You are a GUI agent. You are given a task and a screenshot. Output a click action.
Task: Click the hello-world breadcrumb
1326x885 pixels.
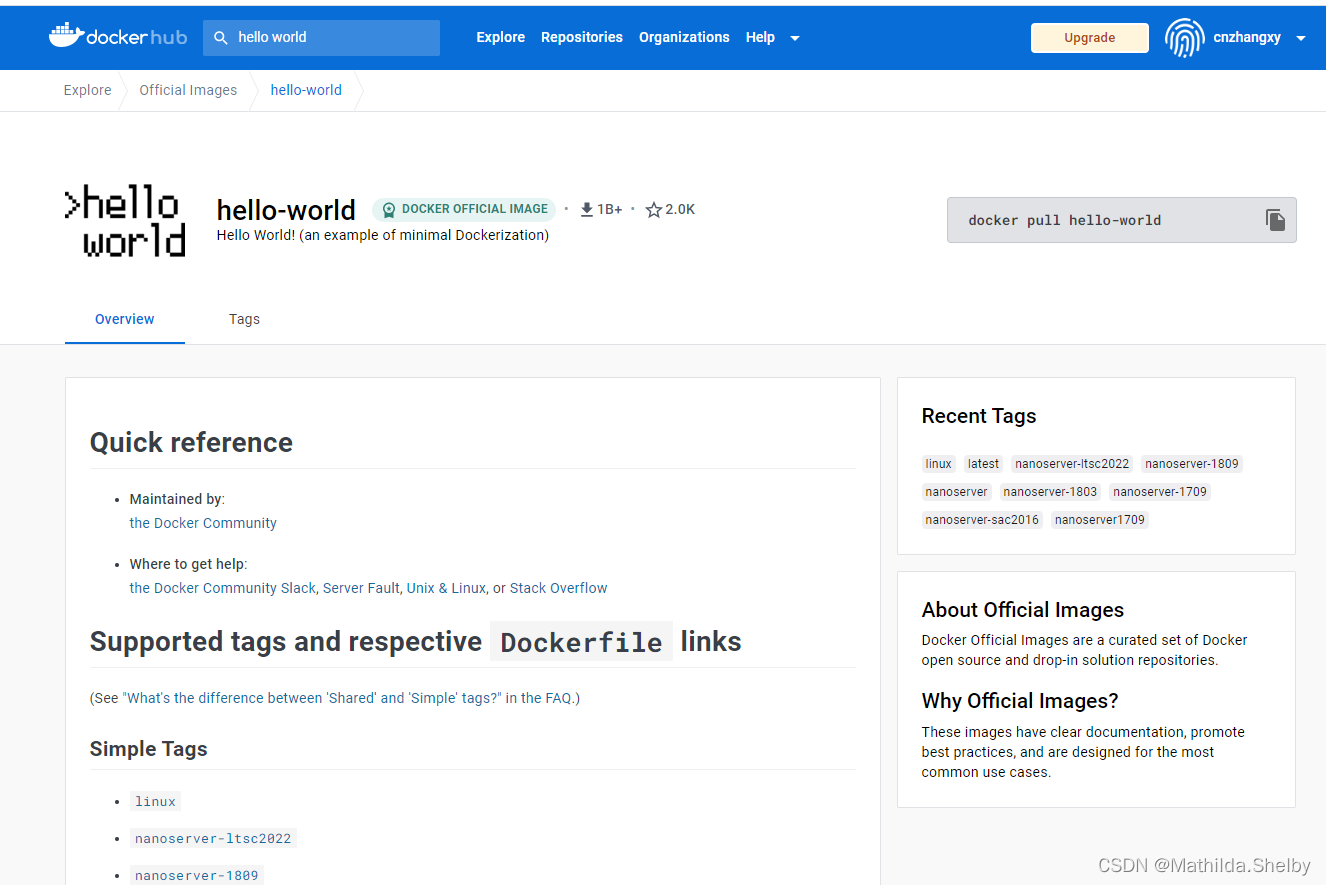[x=306, y=90]
